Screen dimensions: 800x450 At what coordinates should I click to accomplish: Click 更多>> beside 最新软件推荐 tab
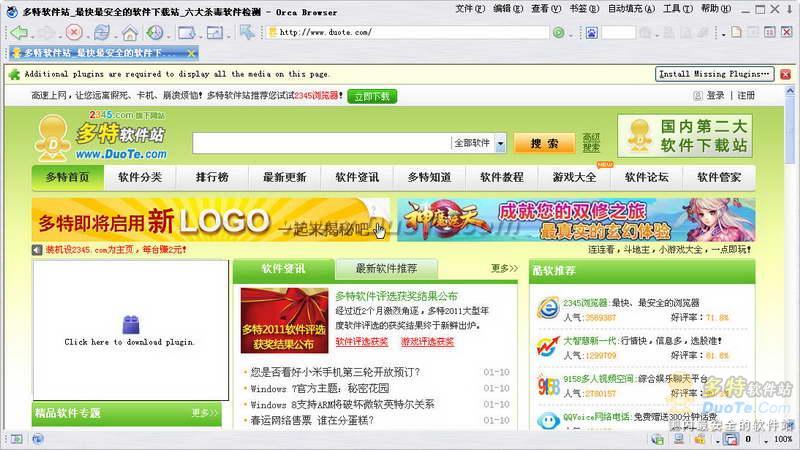click(504, 268)
